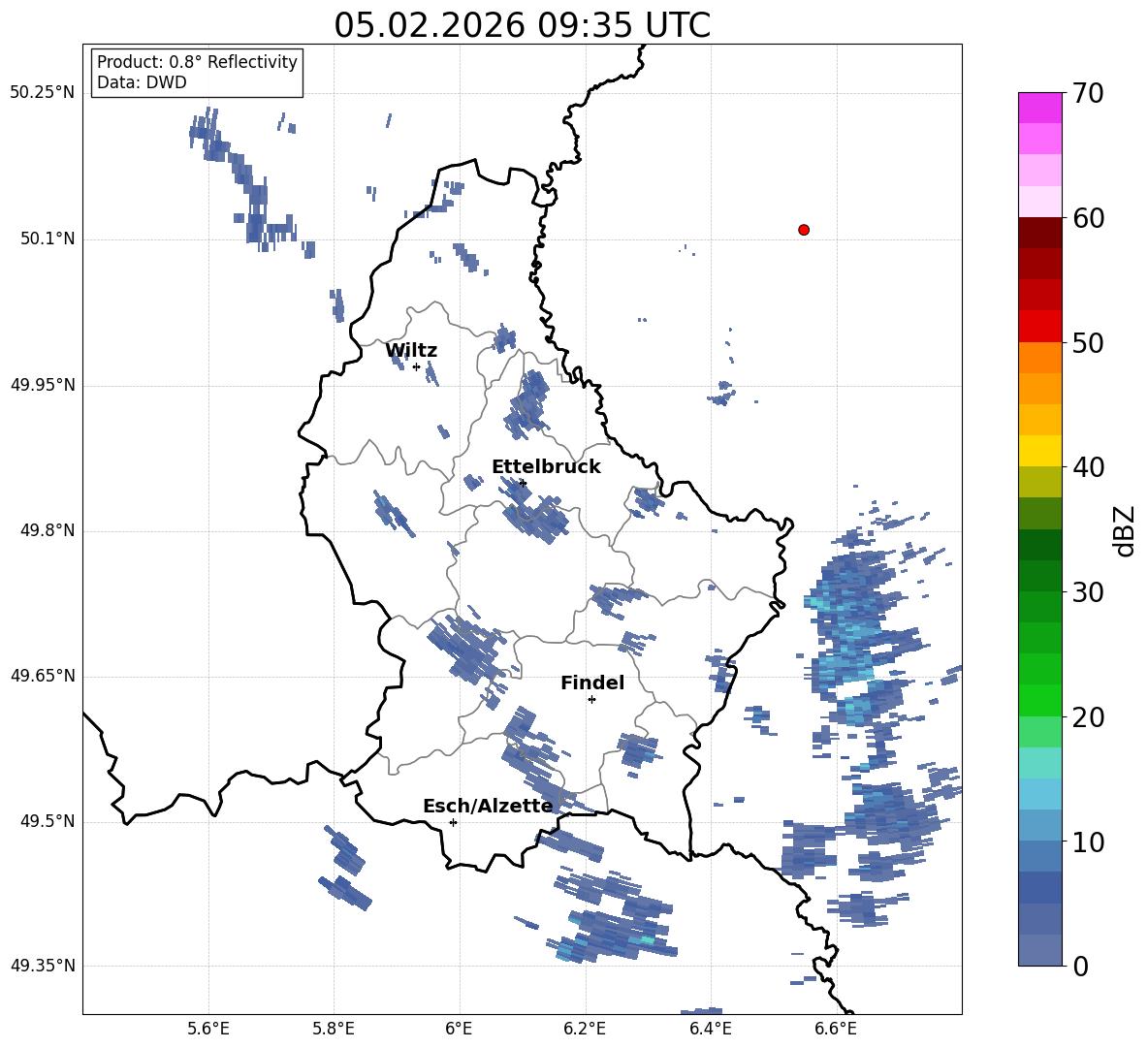This screenshot has height=1048, width=1148.
Task: Click the 5.6°E longitude label
Action: coord(208,1029)
